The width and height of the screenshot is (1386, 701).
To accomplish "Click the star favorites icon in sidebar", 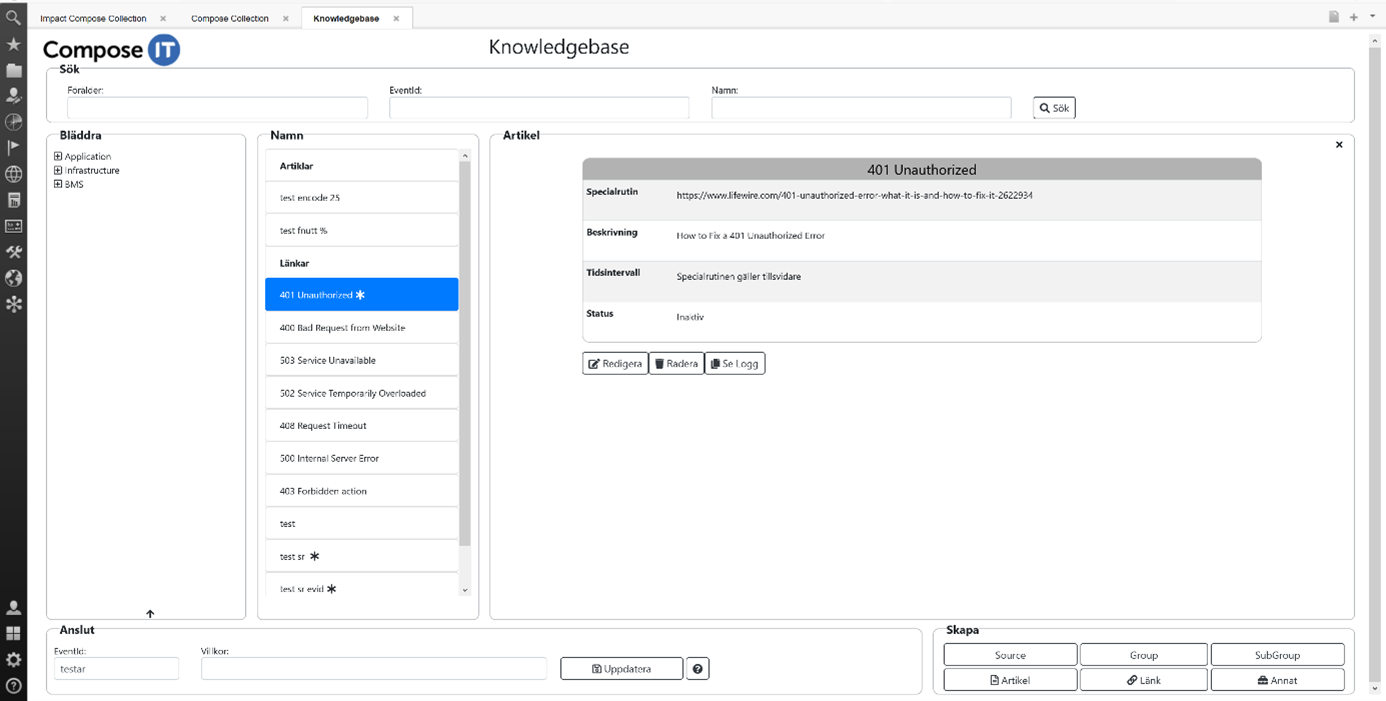I will pos(14,44).
